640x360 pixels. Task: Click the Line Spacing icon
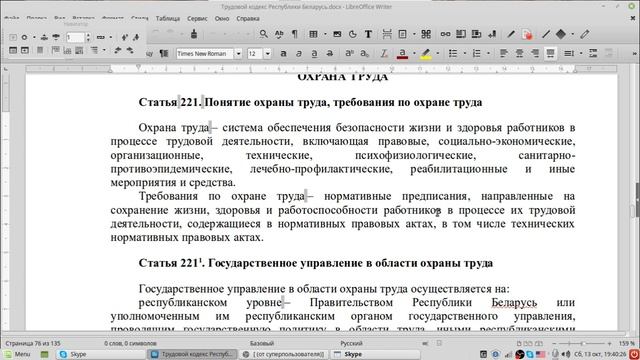click(569, 53)
